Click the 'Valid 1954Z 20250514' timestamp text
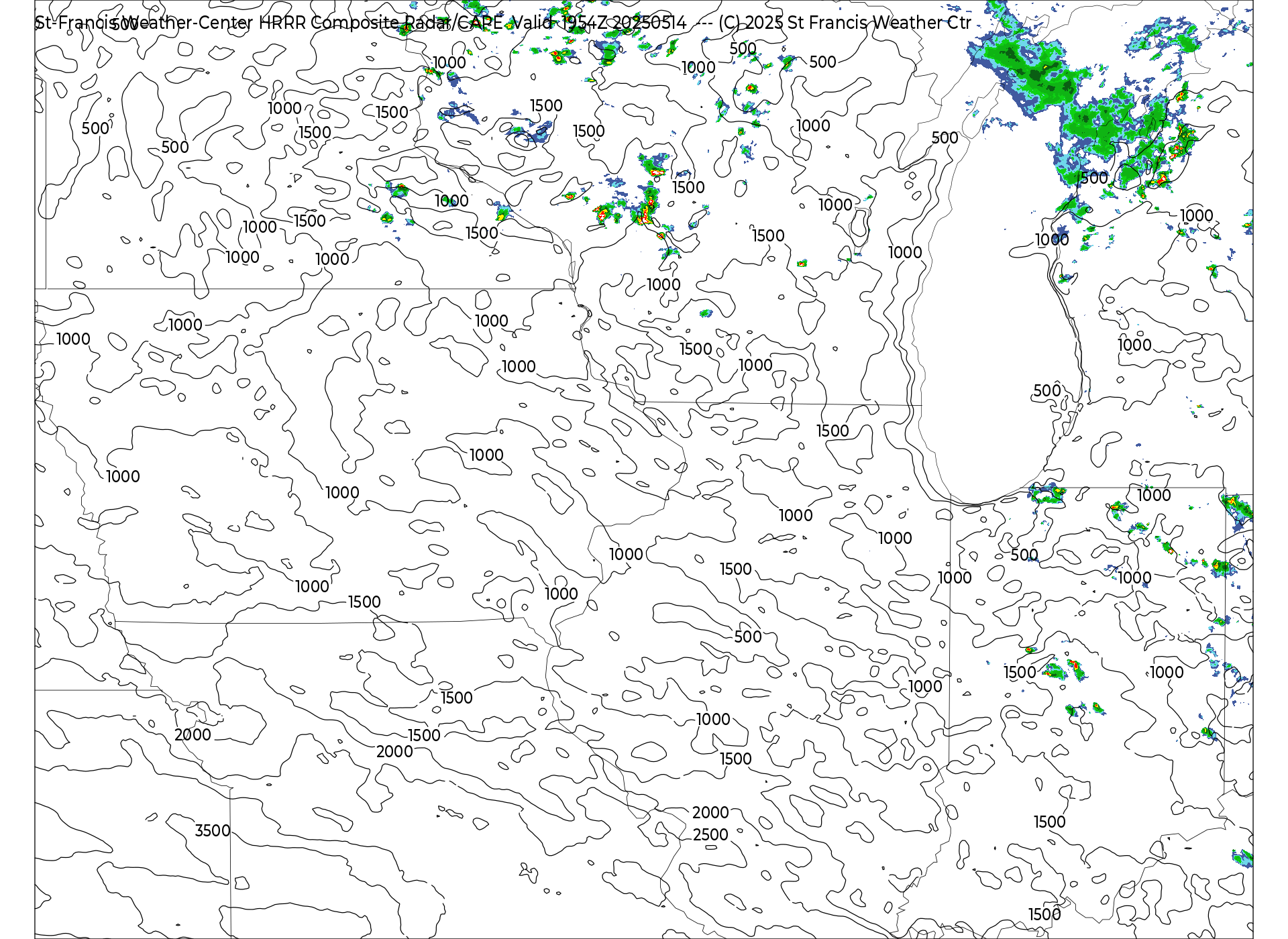Viewport: 1288px width, 939px height. pos(599,23)
